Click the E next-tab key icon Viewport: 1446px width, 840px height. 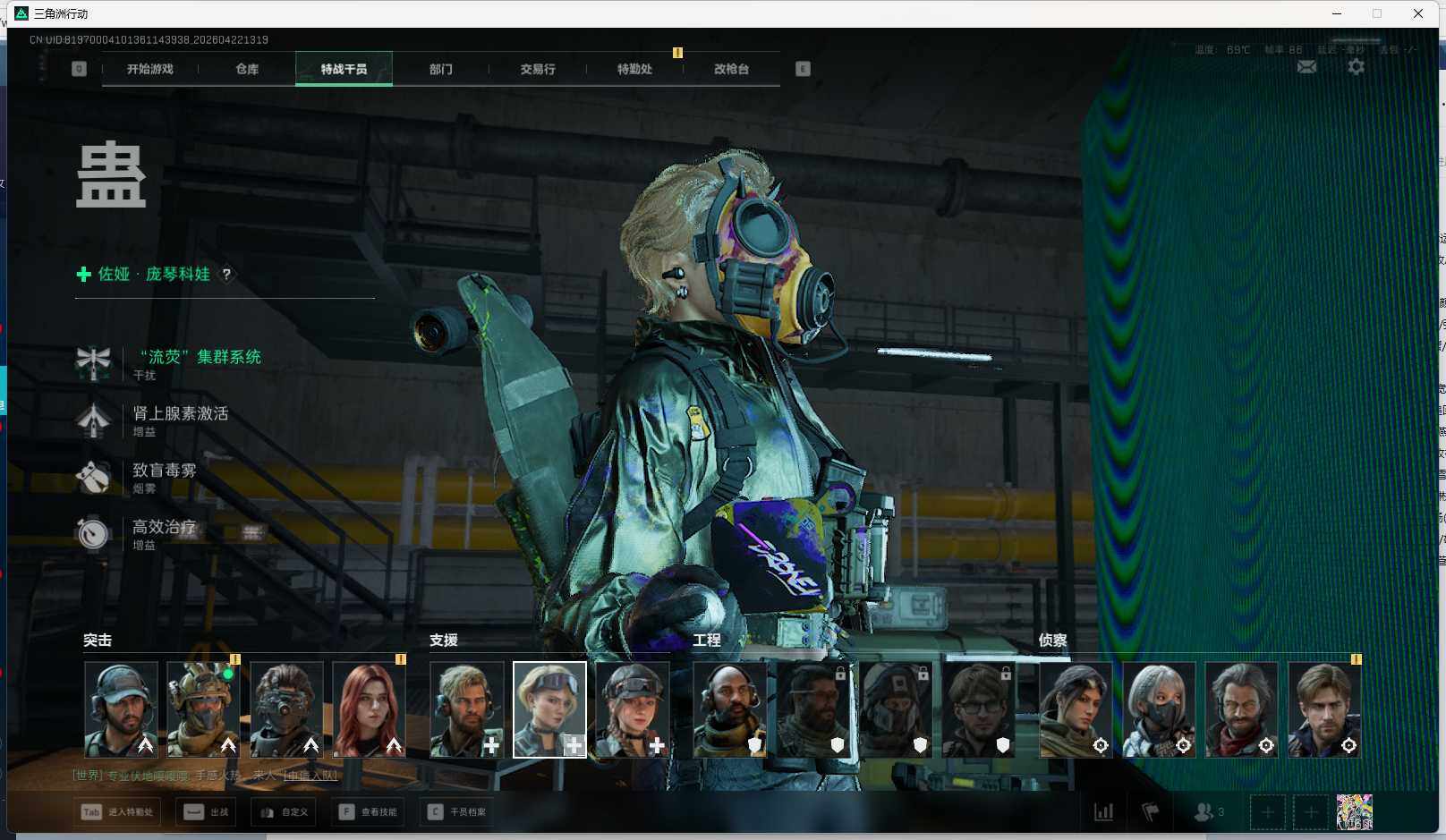pos(803,69)
